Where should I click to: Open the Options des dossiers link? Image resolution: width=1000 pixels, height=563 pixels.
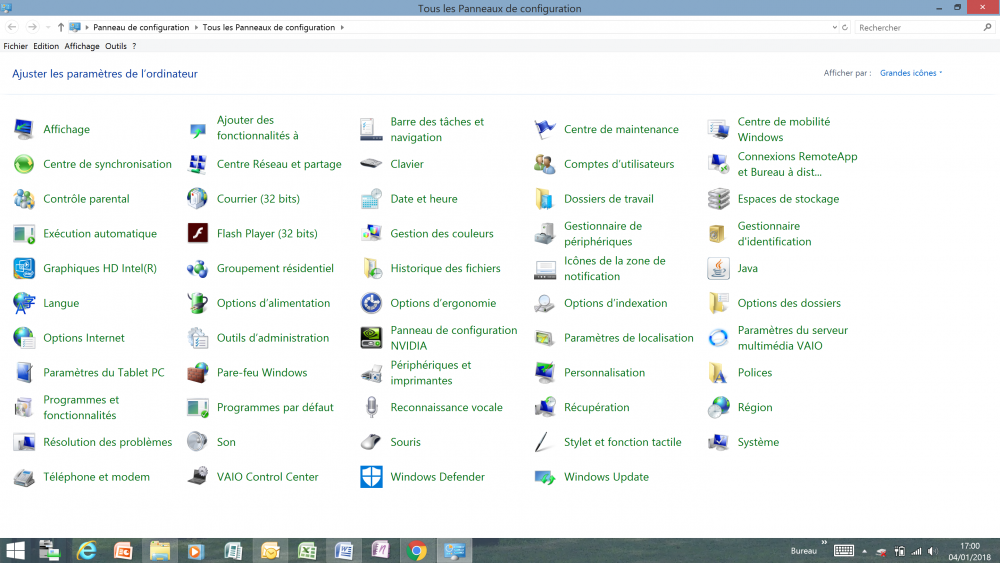tap(789, 303)
